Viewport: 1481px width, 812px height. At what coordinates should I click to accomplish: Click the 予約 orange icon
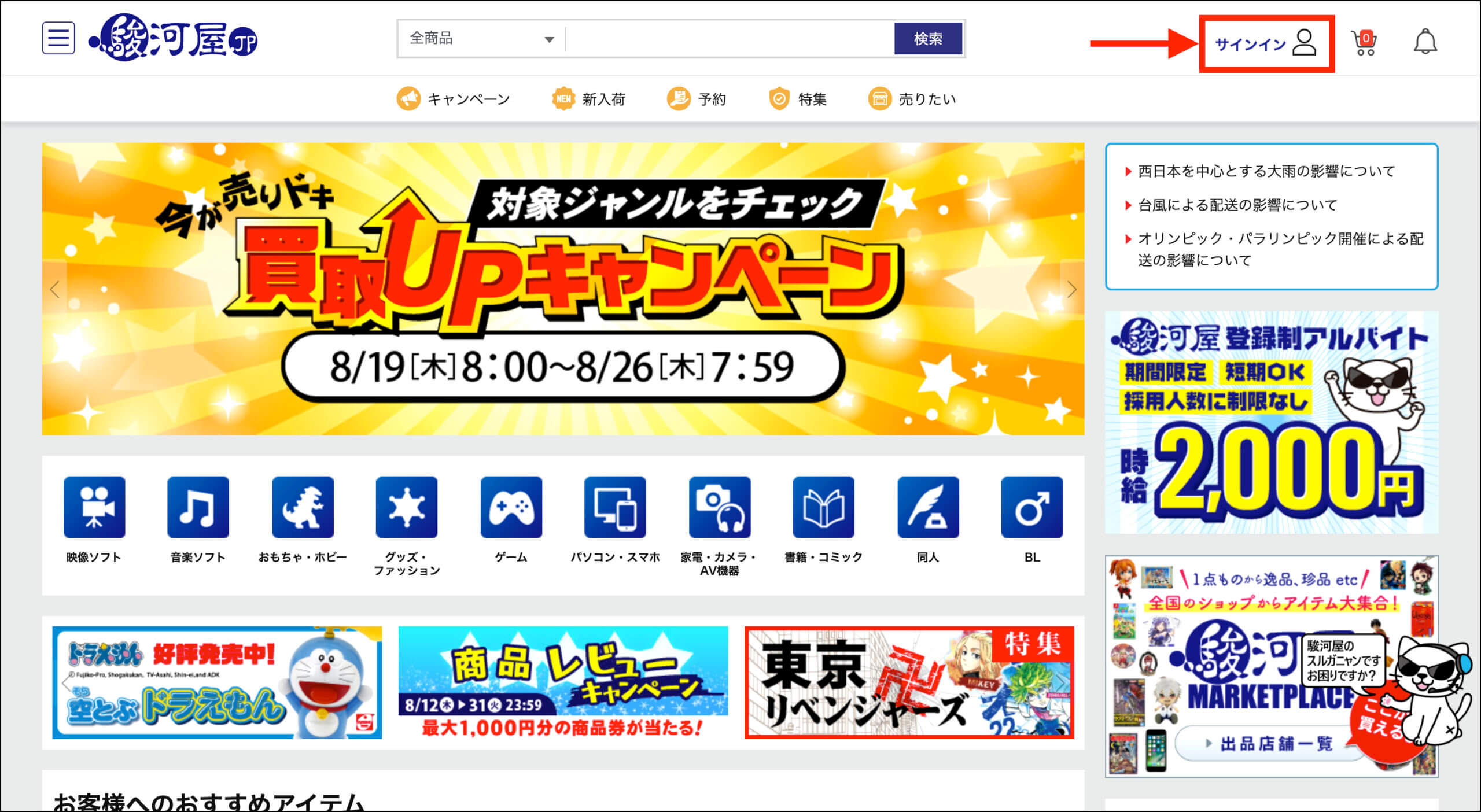coord(679,99)
